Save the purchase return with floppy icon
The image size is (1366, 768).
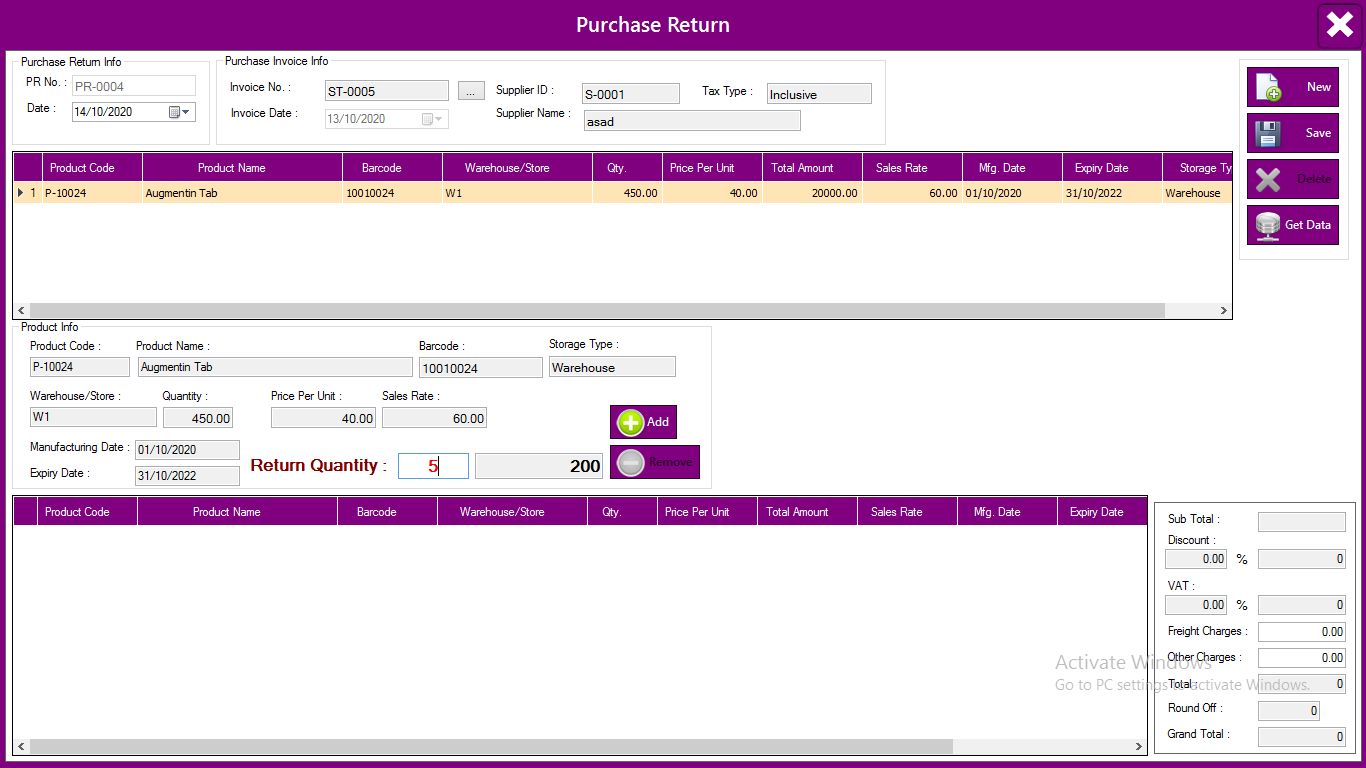tap(1269, 134)
